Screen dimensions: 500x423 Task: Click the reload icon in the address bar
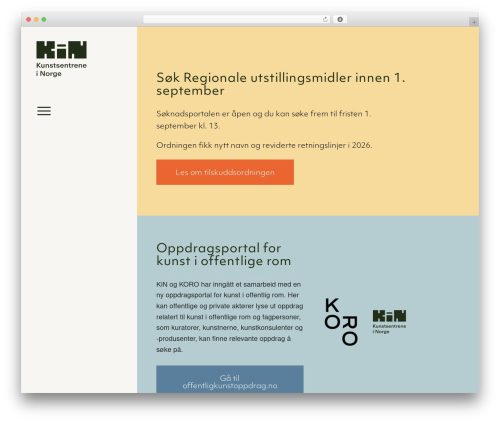pyautogui.click(x=325, y=20)
